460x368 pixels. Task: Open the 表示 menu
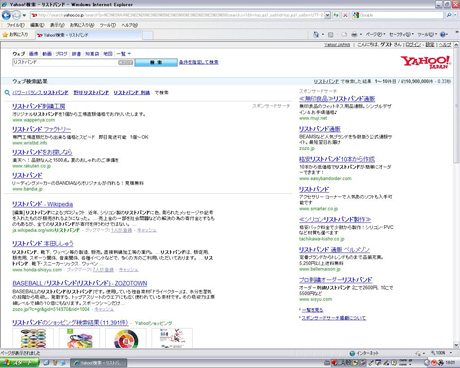(x=57, y=25)
